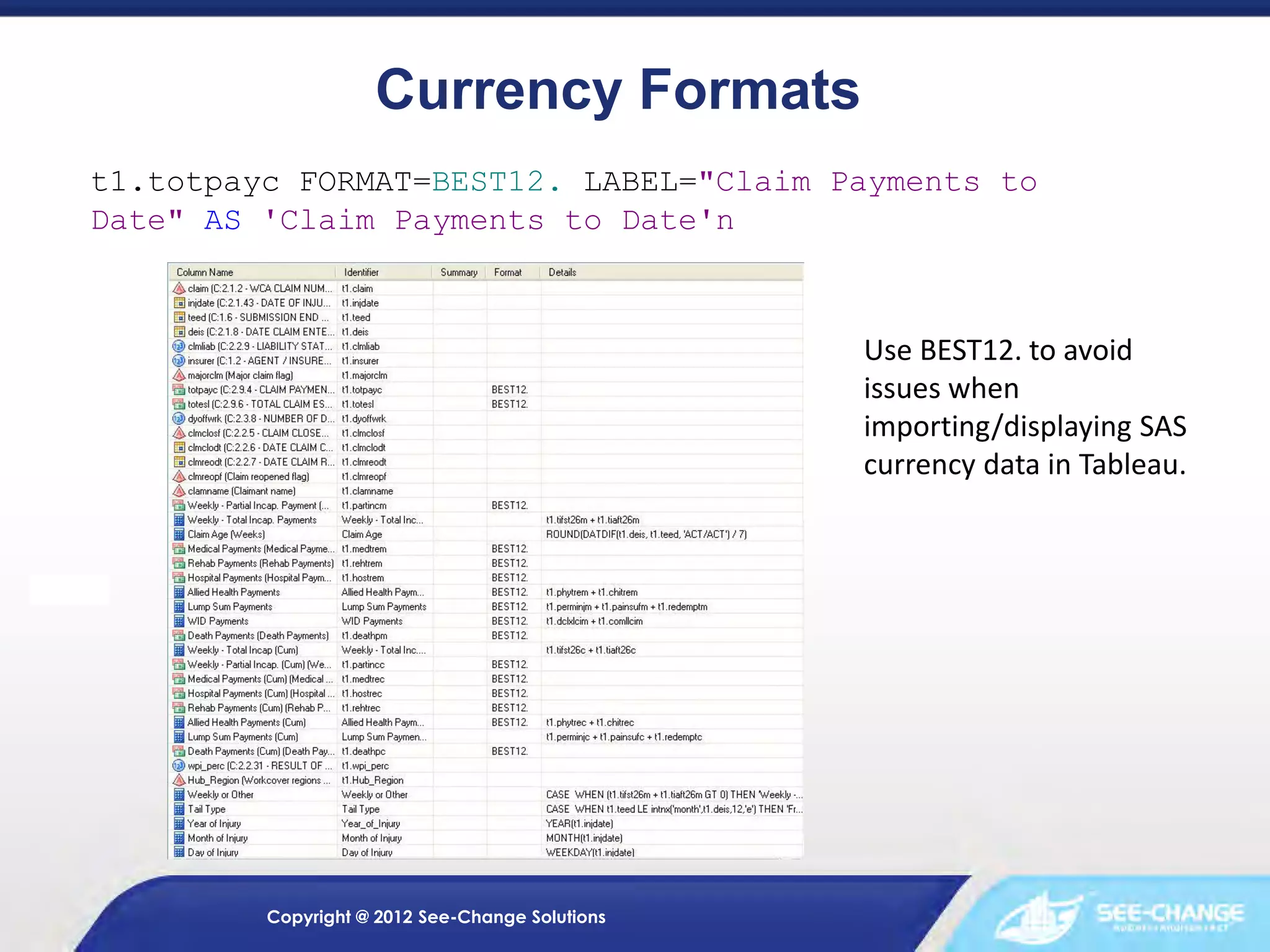Select expression t1.tifst26c + t1.tiaft26c
Viewport: 1270px width, 952px height.
point(590,650)
